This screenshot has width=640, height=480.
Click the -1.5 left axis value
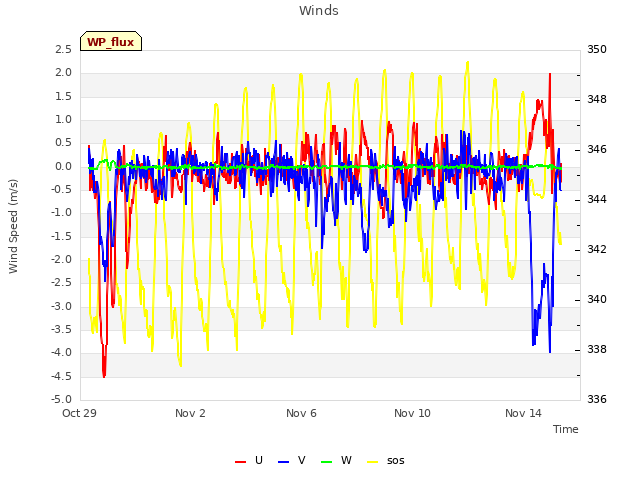pyautogui.click(x=61, y=236)
